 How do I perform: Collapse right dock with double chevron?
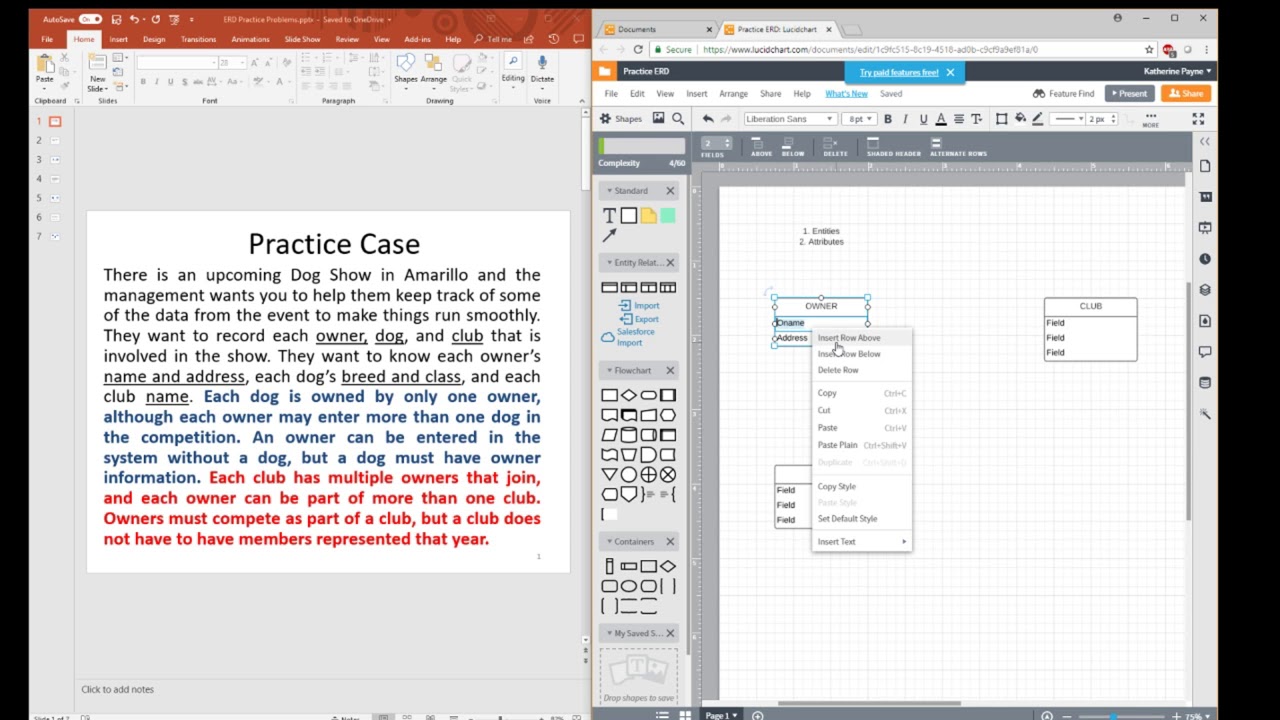click(1205, 142)
